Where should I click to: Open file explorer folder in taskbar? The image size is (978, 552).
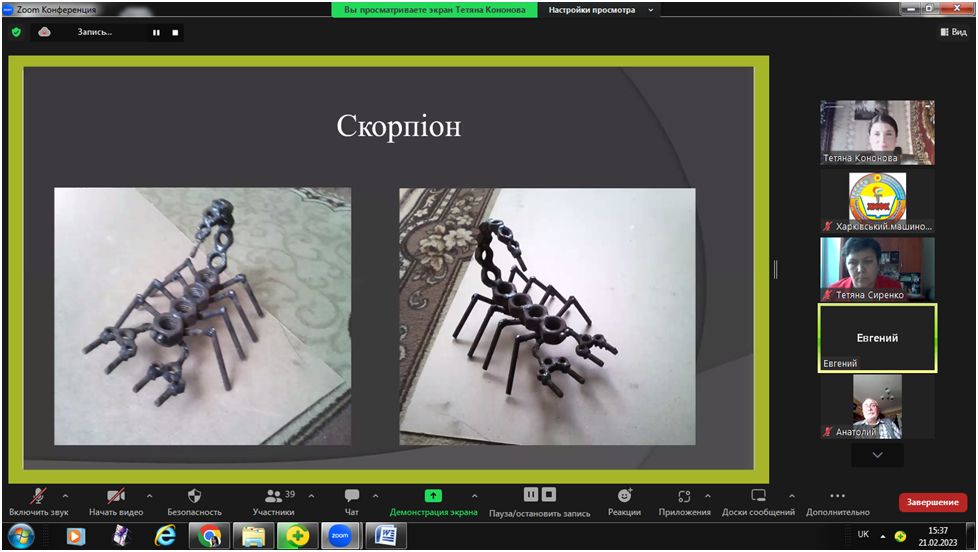pyautogui.click(x=253, y=536)
